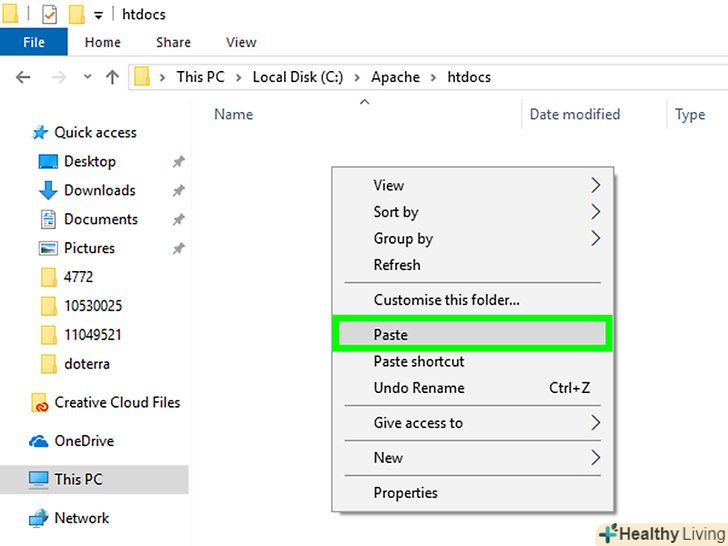Open the doterra folder in Quick access
728x546 pixels.
(87, 363)
